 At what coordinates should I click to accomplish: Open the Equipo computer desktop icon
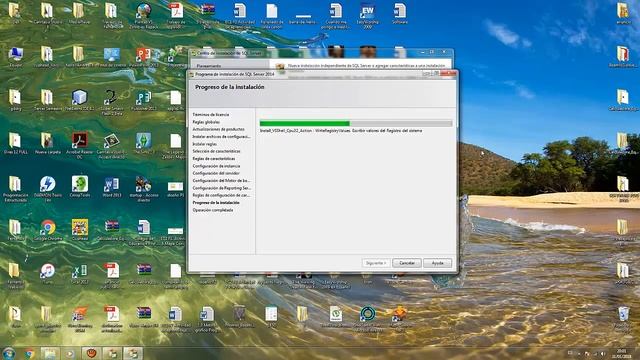point(15,58)
